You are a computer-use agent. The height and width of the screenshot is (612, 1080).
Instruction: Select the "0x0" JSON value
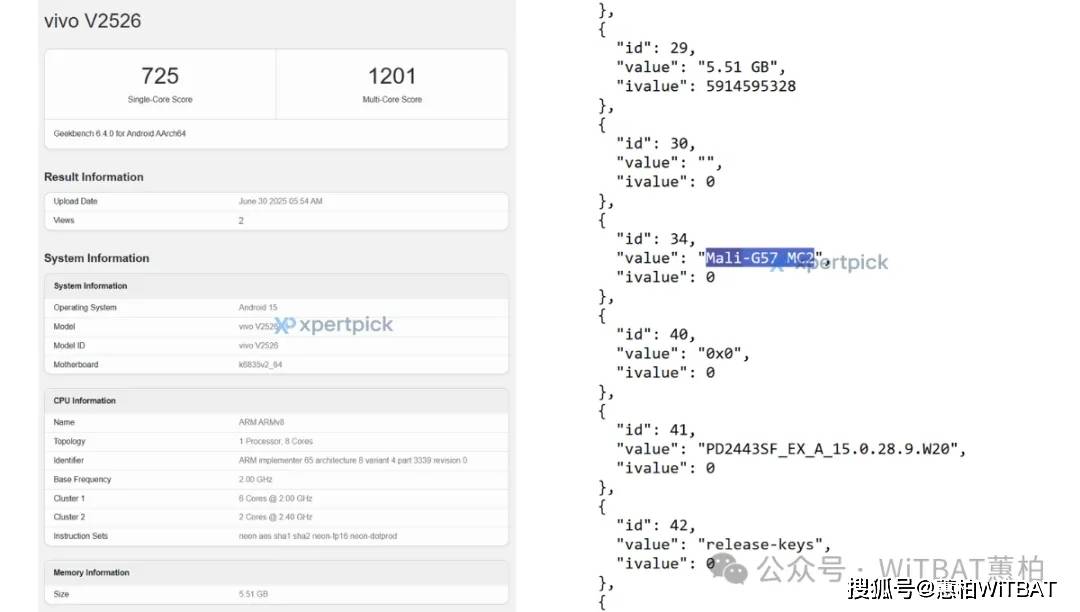click(720, 354)
